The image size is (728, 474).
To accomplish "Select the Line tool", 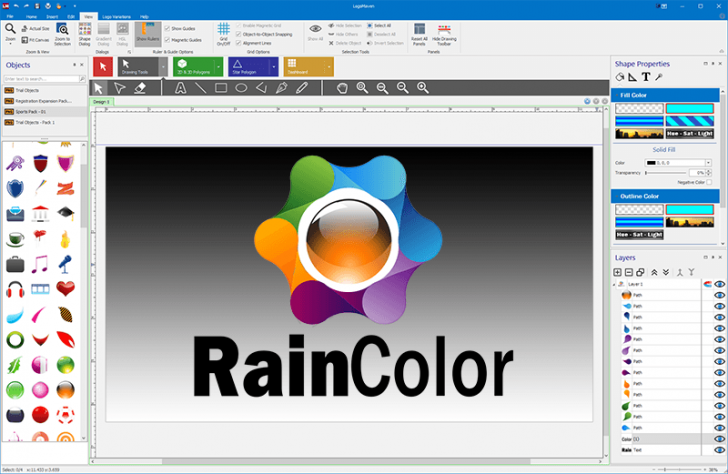I will [x=201, y=88].
